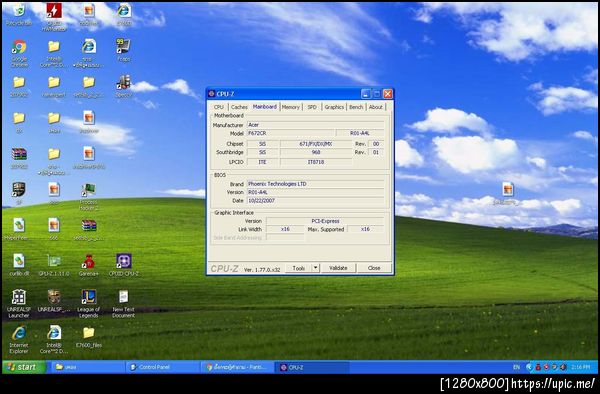The image size is (600, 394).
Task: Open the SPD tab
Action: pyautogui.click(x=312, y=107)
